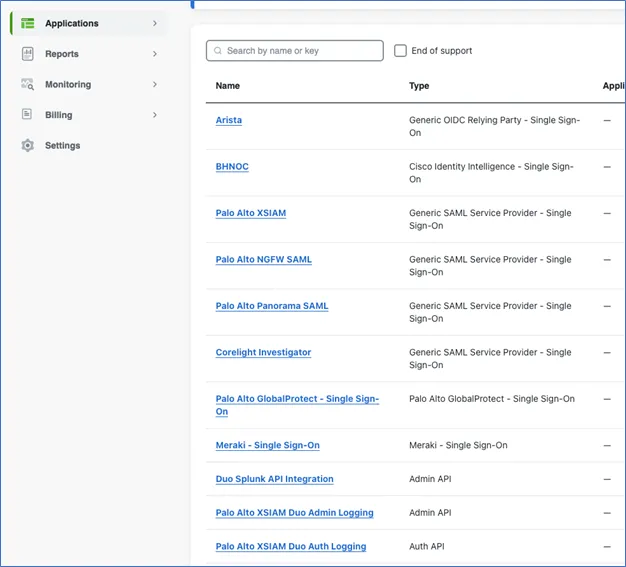Screen dimensions: 626x567
Task: Open Duo Splunk API Integration link
Action: point(274,479)
